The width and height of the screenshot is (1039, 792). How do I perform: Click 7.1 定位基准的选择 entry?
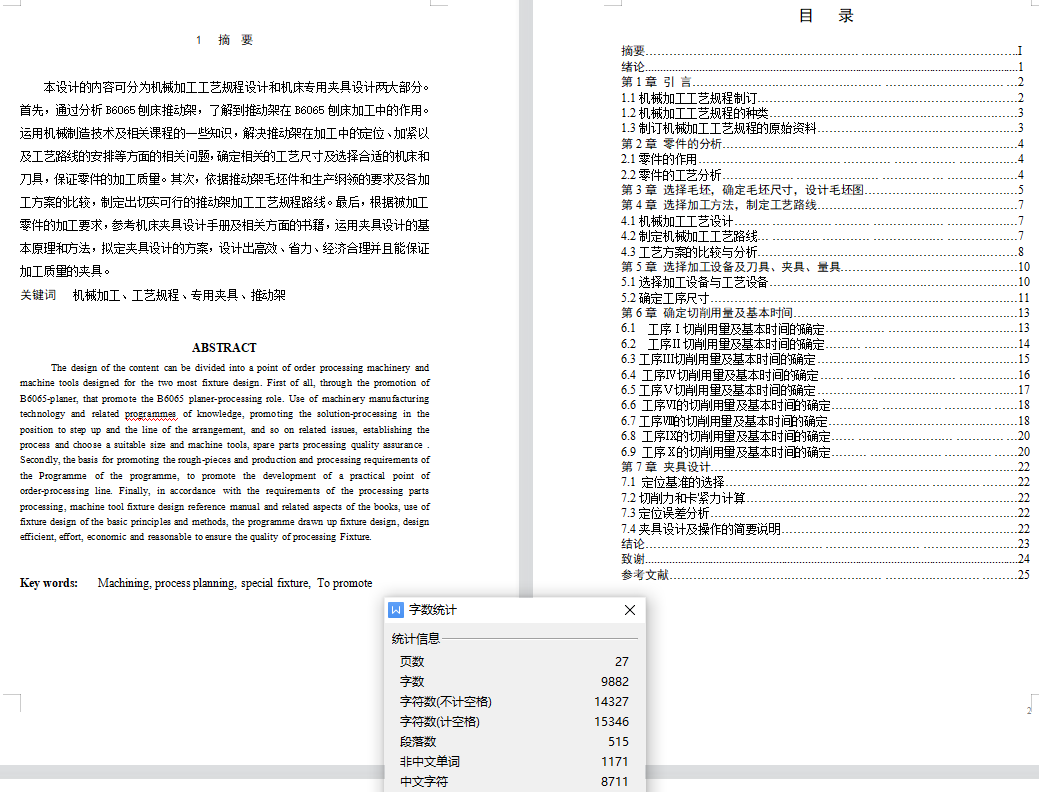coord(825,482)
